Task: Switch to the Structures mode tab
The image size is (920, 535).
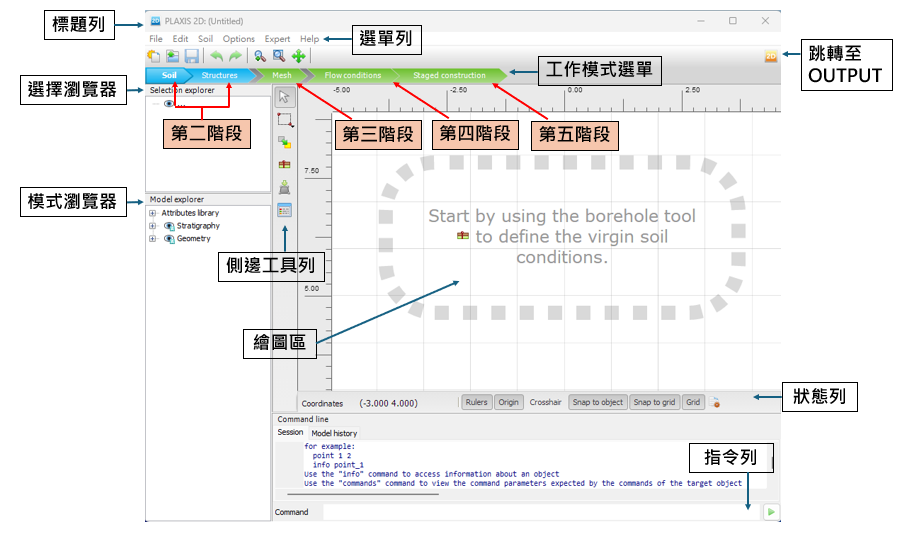Action: [219, 75]
